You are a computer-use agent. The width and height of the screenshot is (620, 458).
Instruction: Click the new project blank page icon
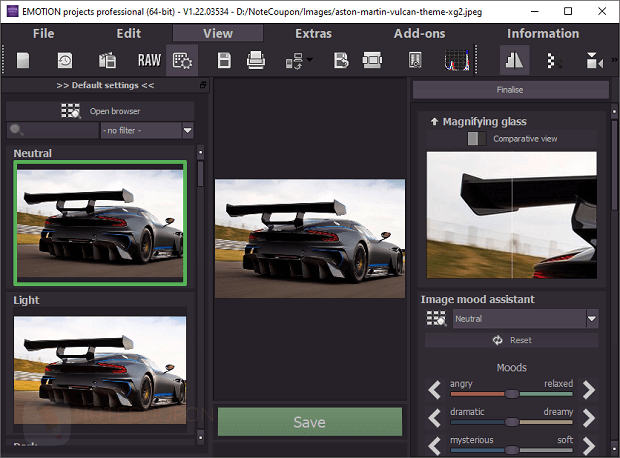tap(22, 61)
